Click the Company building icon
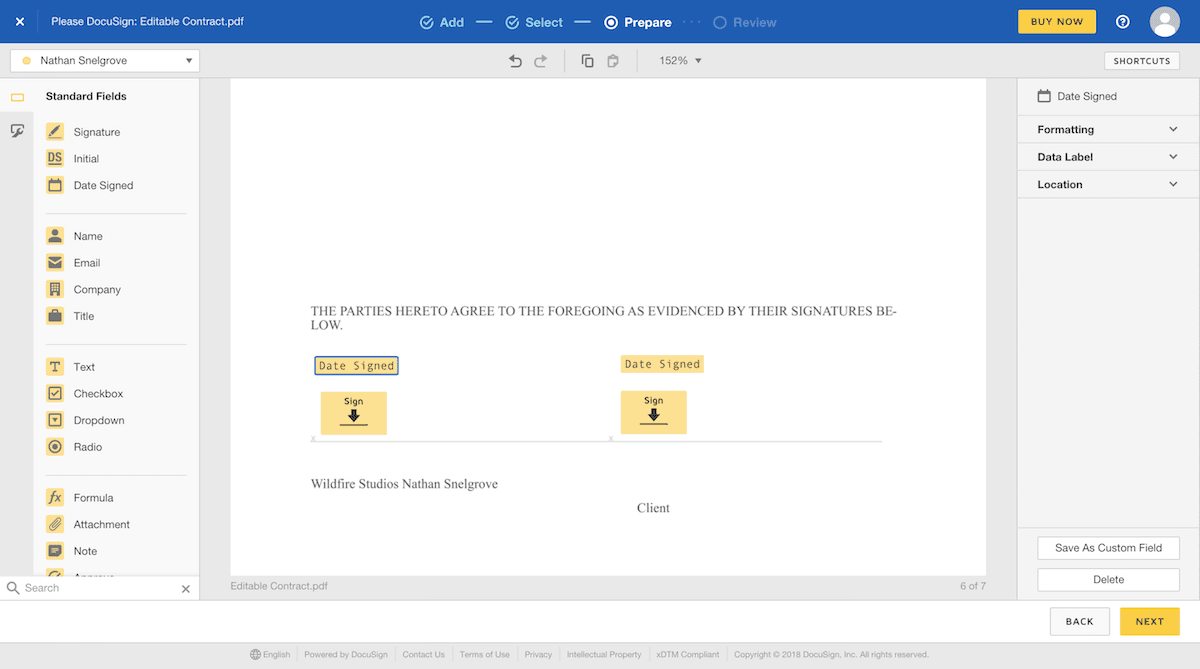The width and height of the screenshot is (1200, 669). pos(55,289)
